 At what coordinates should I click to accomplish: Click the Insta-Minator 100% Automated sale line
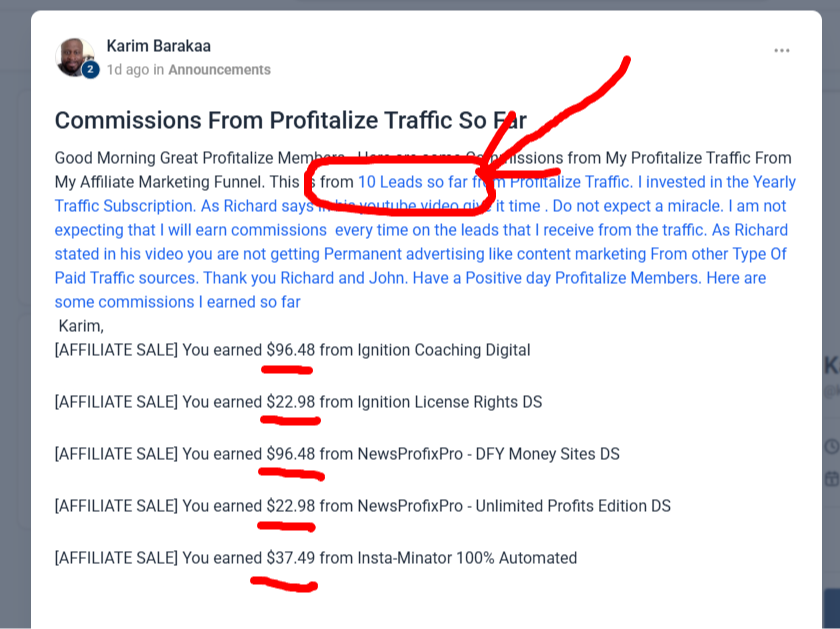316,558
